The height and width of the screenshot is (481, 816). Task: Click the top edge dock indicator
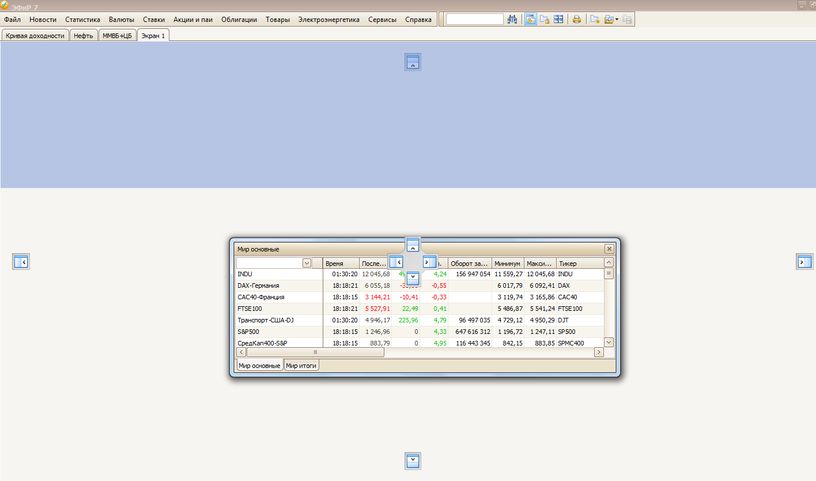[x=412, y=62]
